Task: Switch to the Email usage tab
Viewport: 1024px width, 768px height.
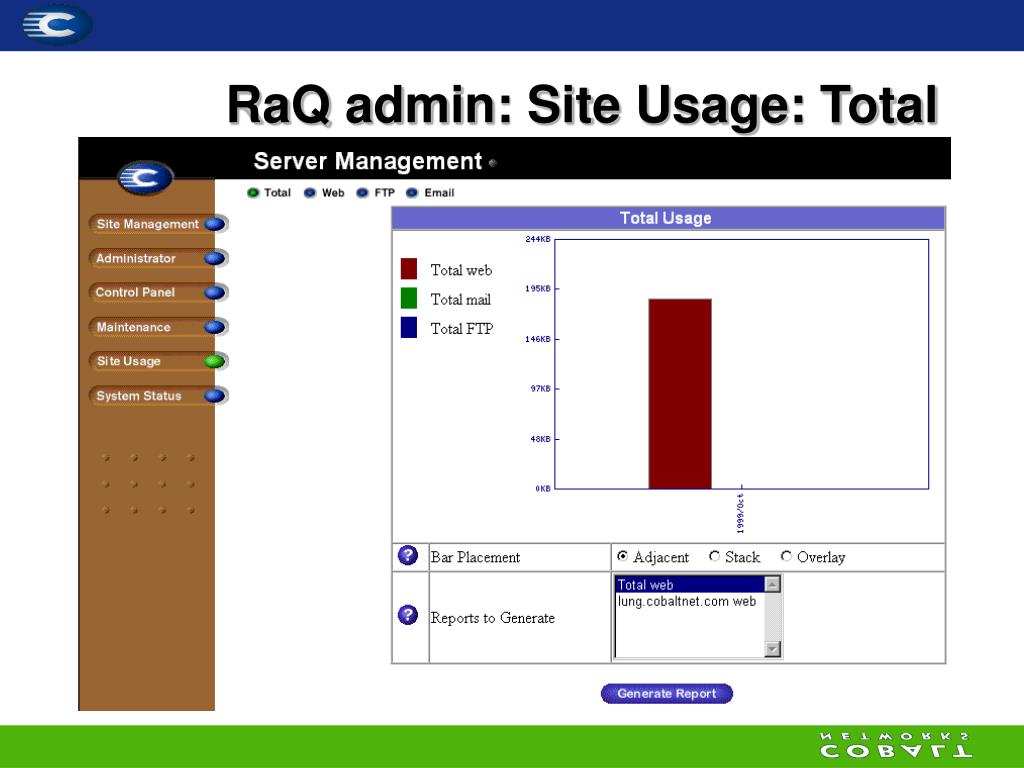Action: point(430,193)
